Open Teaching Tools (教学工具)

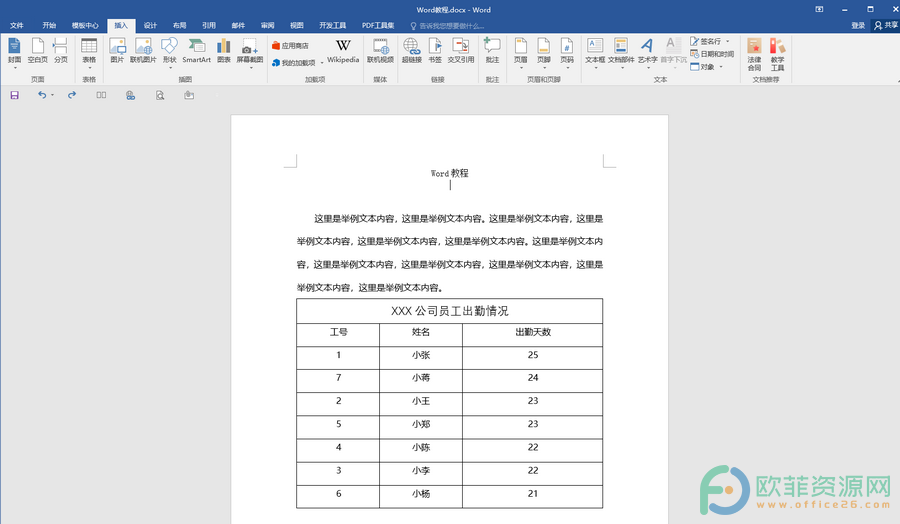tap(777, 54)
